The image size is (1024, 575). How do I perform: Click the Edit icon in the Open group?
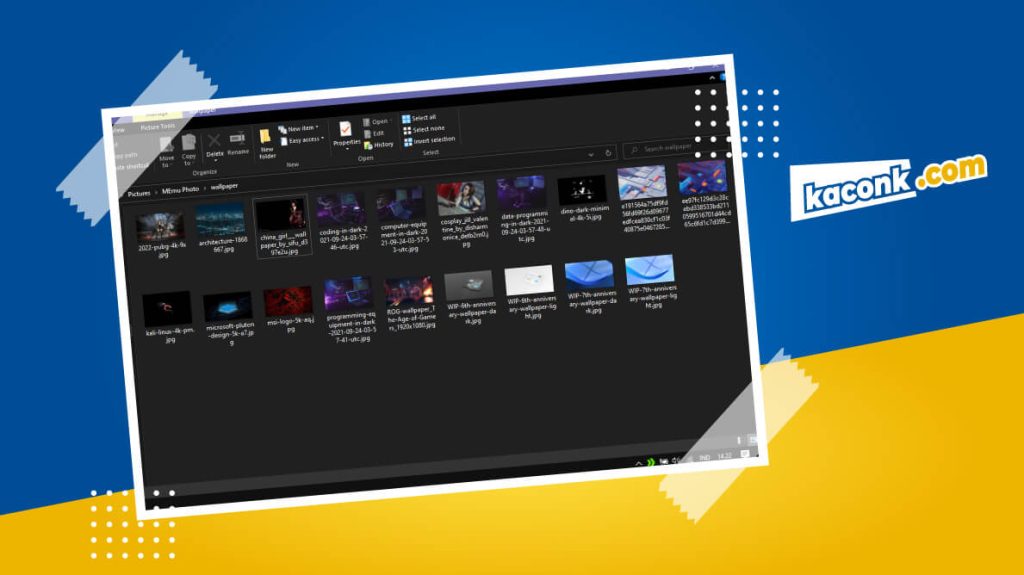point(367,134)
